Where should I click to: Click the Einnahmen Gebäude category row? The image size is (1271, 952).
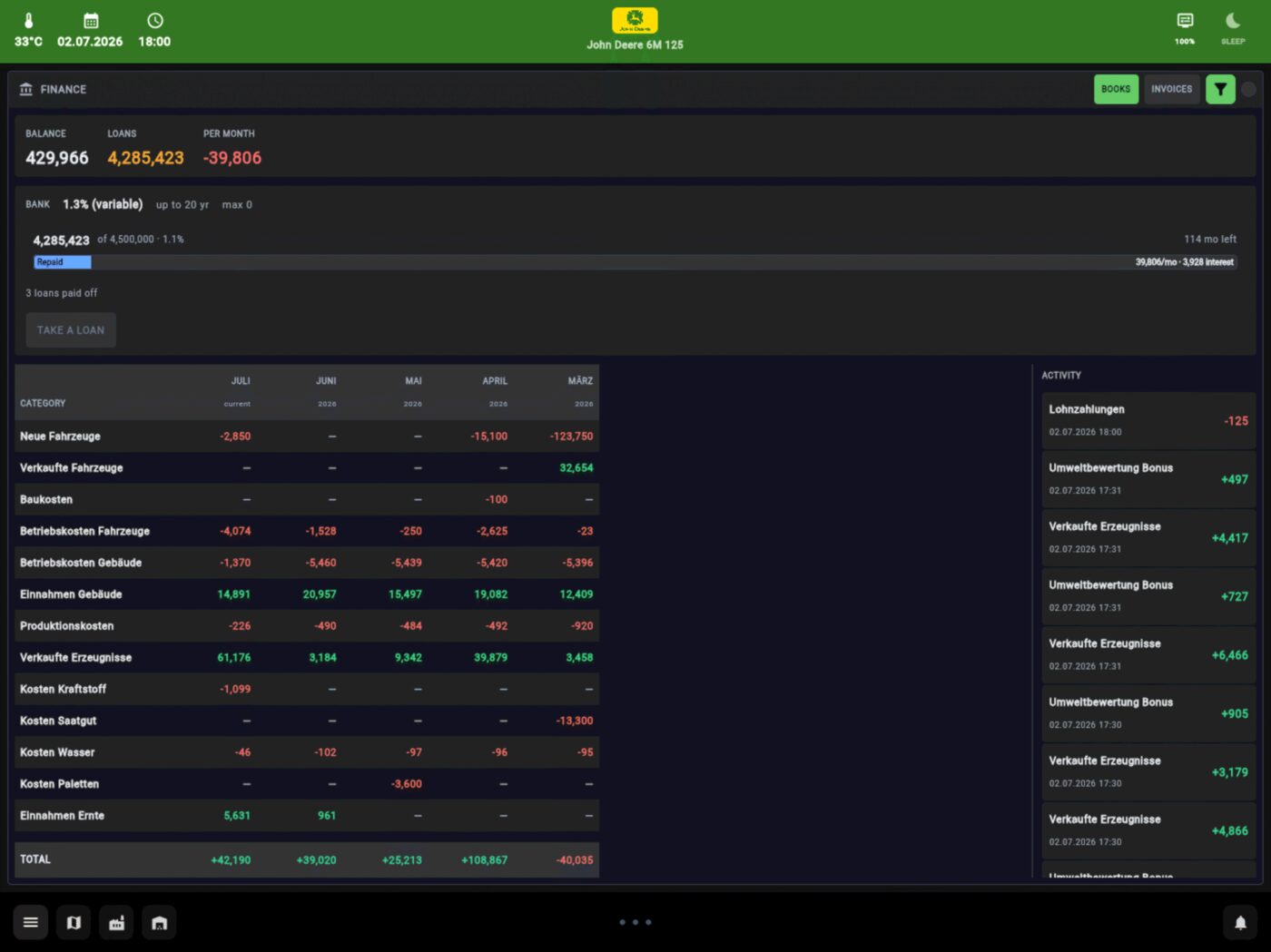307,594
